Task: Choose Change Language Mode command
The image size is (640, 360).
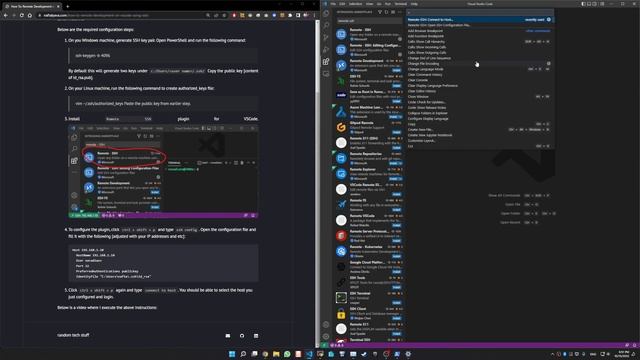Action: coord(480,69)
